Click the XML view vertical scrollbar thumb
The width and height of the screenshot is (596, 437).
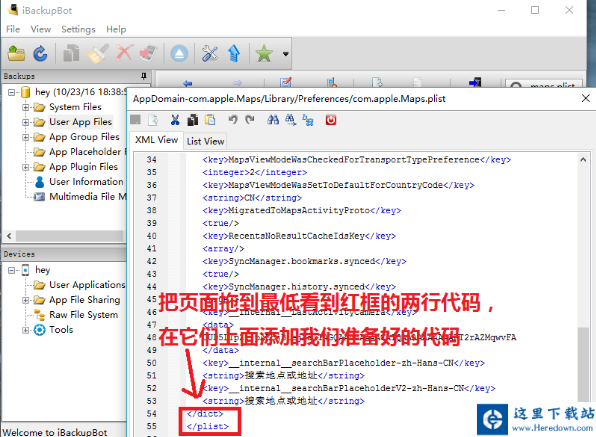(583, 363)
